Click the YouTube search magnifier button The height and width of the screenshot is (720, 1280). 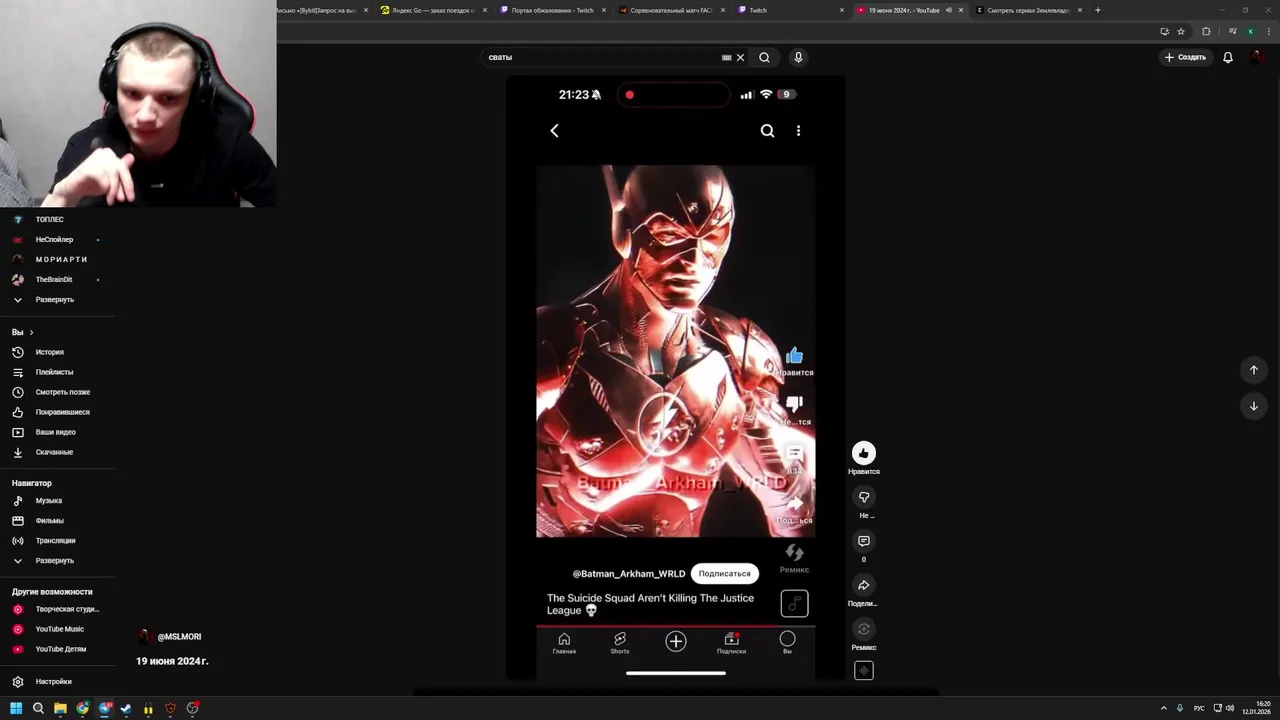764,57
